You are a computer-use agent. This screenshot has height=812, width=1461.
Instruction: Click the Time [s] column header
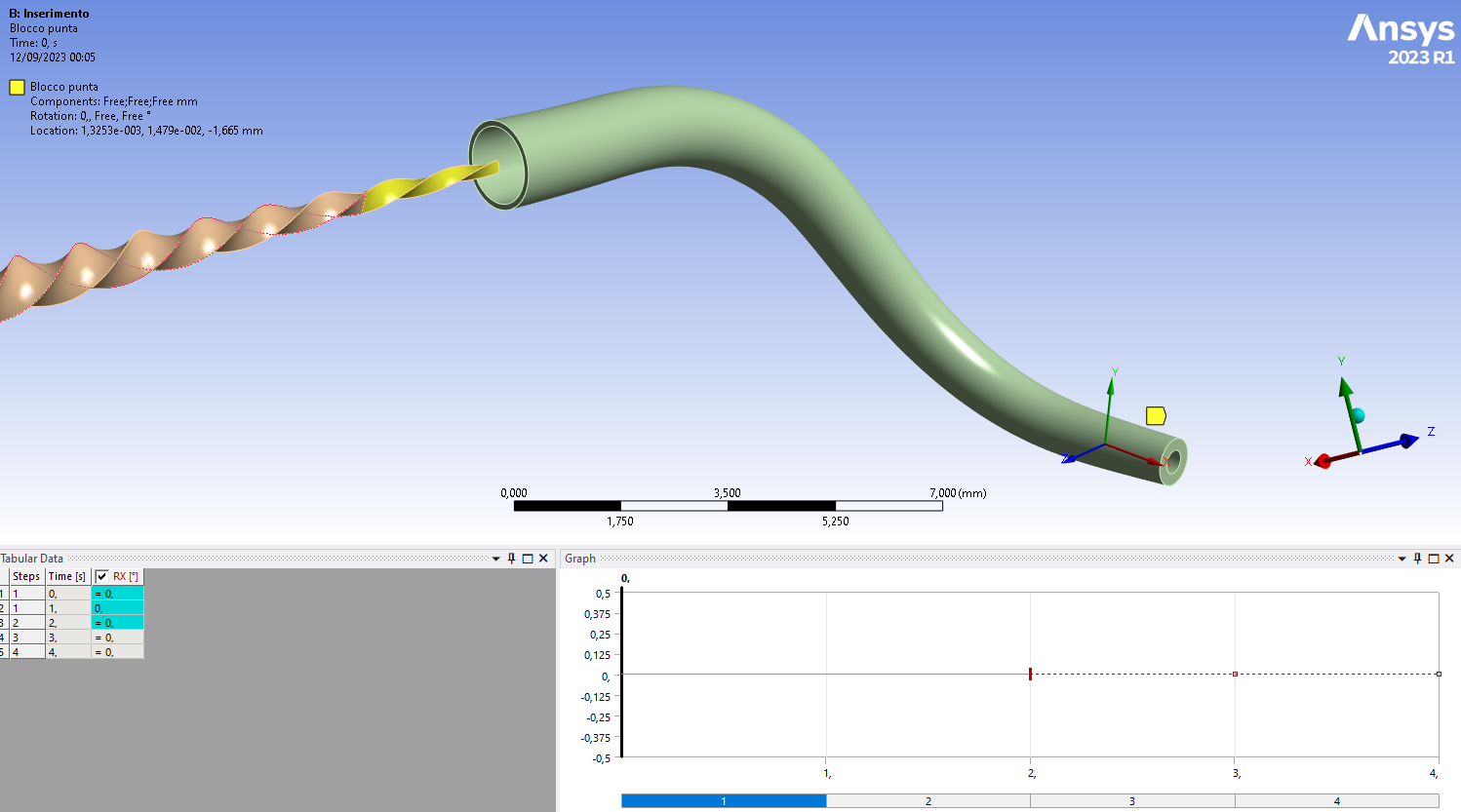[x=67, y=576]
